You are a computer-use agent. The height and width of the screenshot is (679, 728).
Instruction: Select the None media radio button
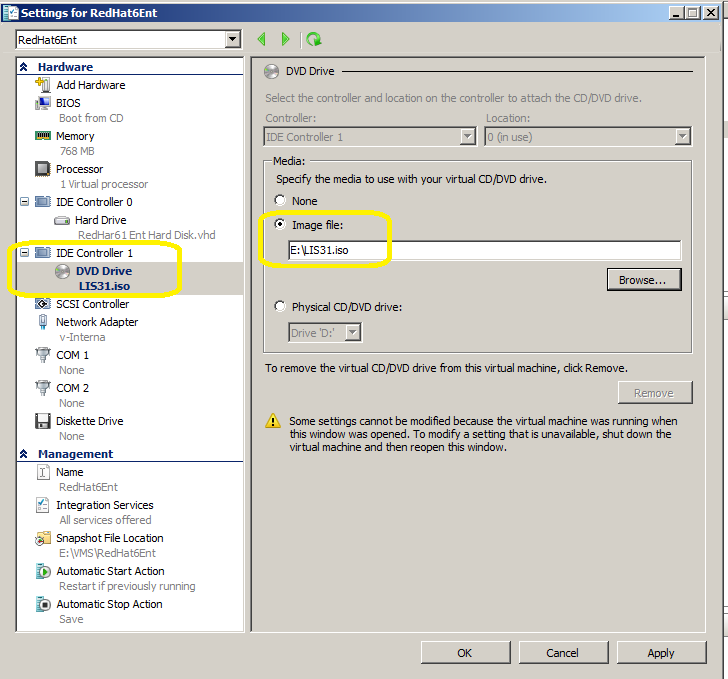(x=280, y=201)
